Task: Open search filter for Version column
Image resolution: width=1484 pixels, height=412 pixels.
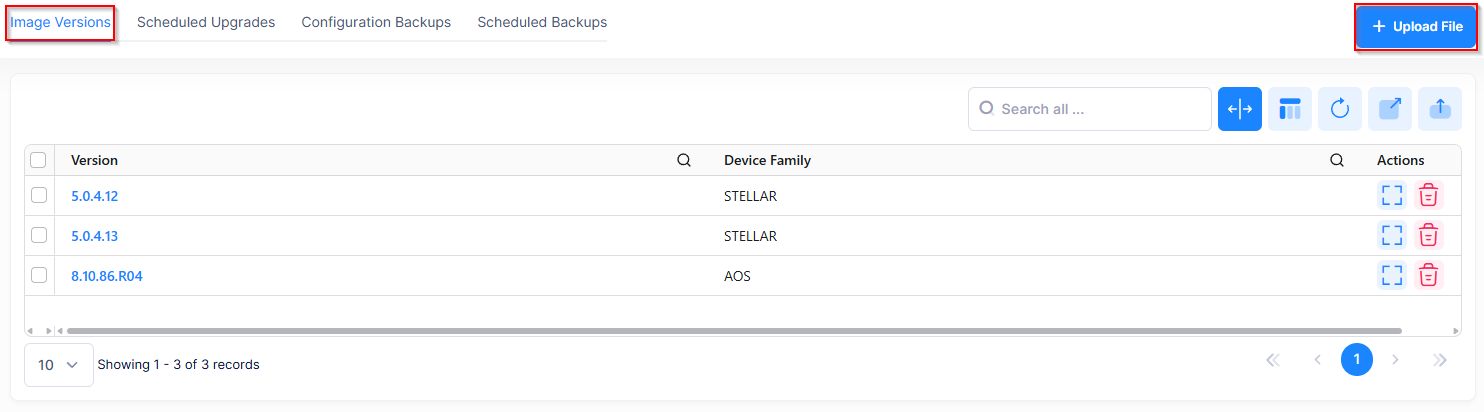Action: click(684, 160)
